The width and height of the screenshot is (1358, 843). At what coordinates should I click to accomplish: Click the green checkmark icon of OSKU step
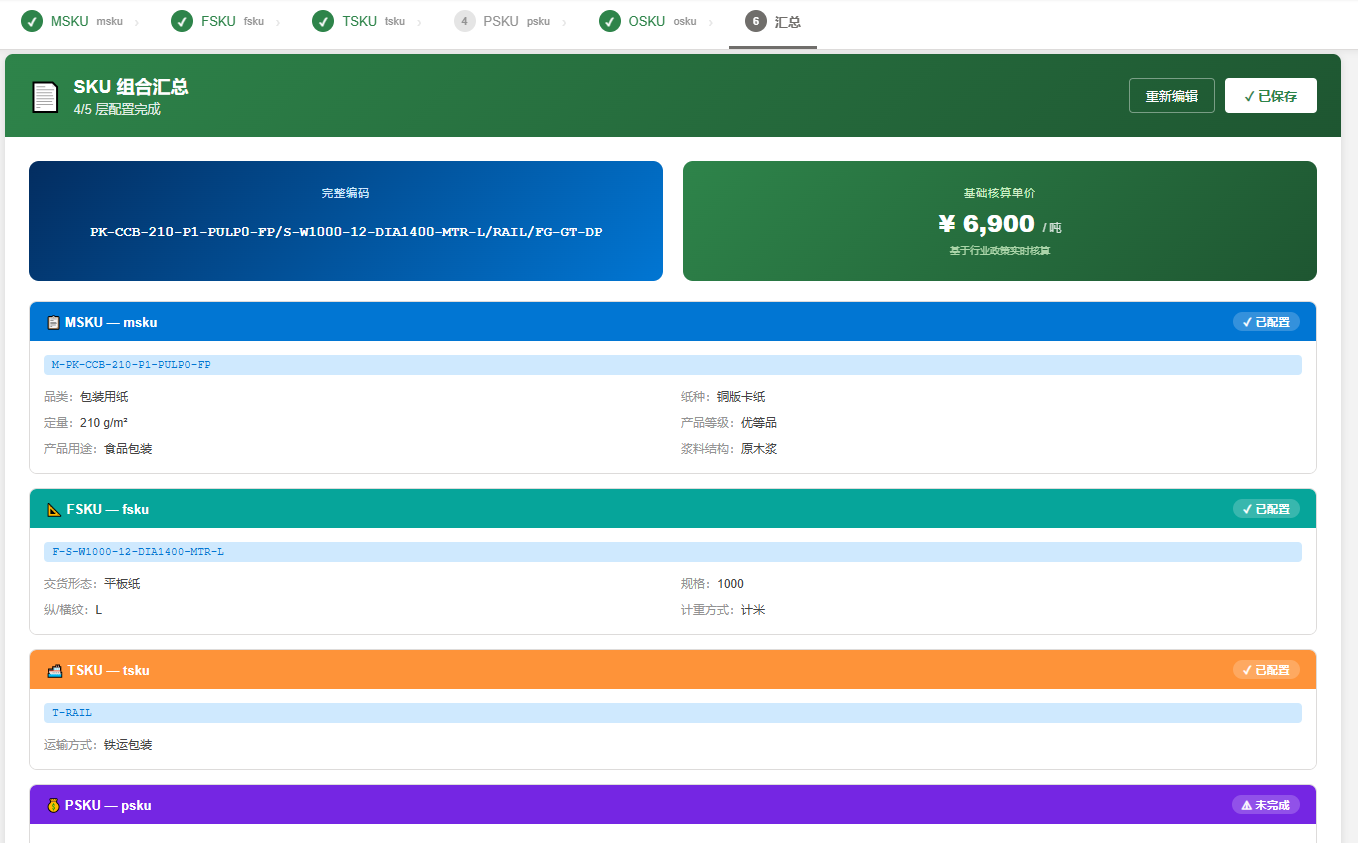pyautogui.click(x=610, y=21)
